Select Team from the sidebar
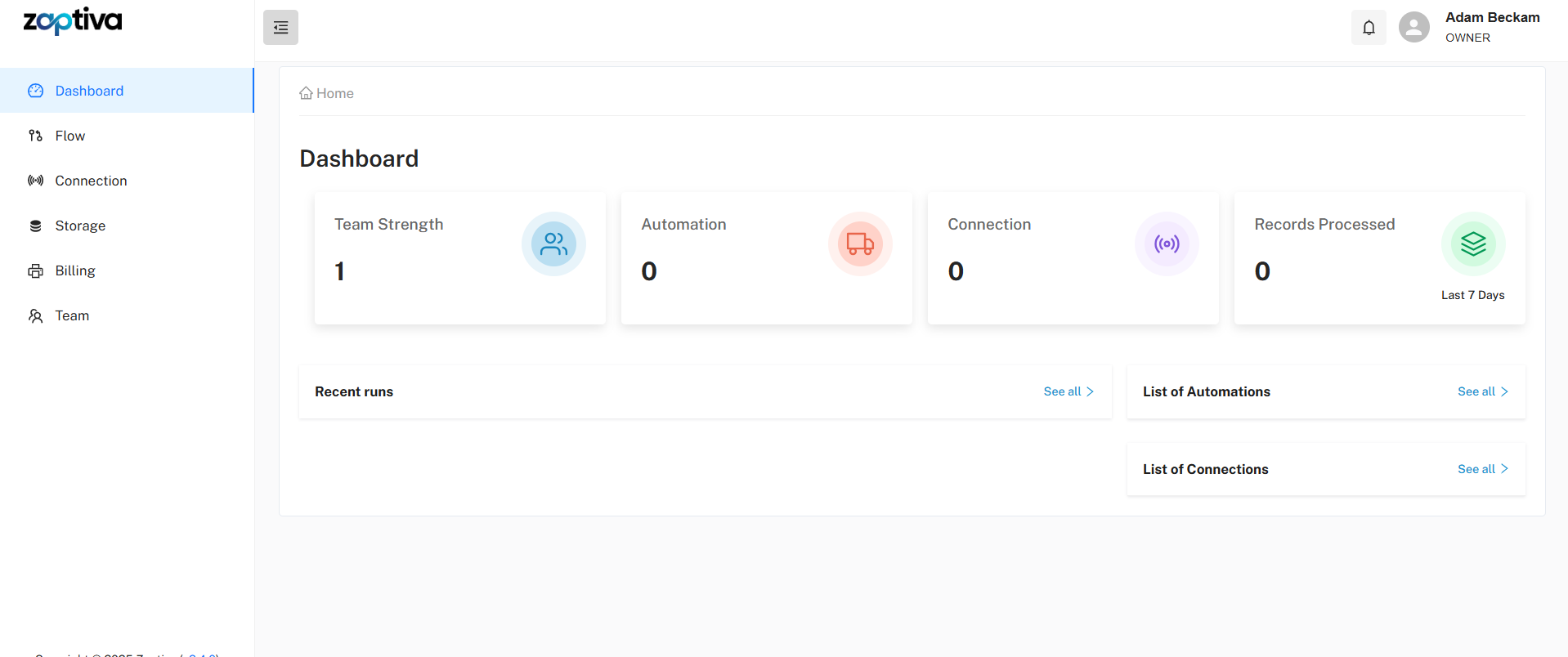 coord(72,315)
